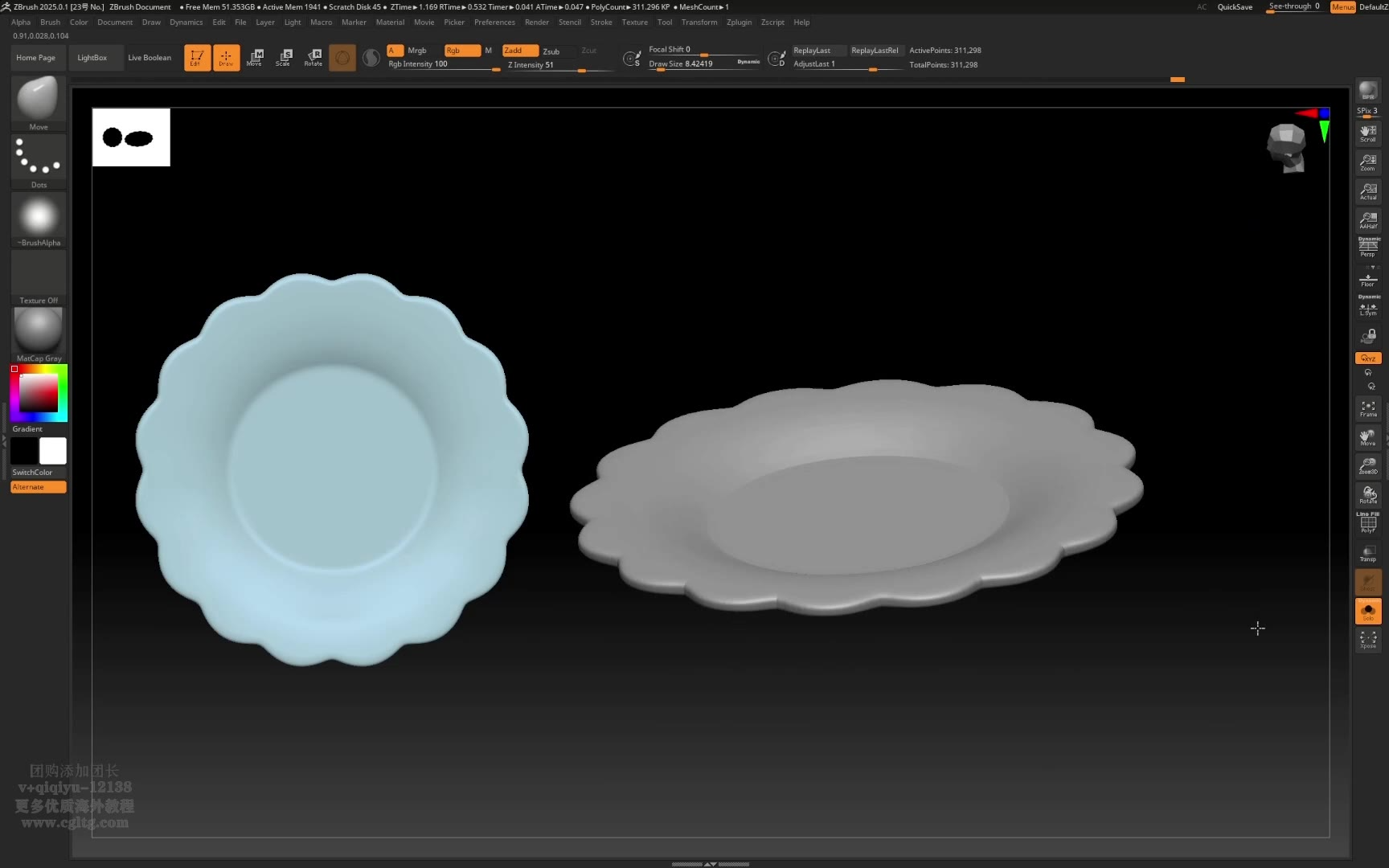Click the BPR render icon
1389x868 pixels.
click(1367, 91)
